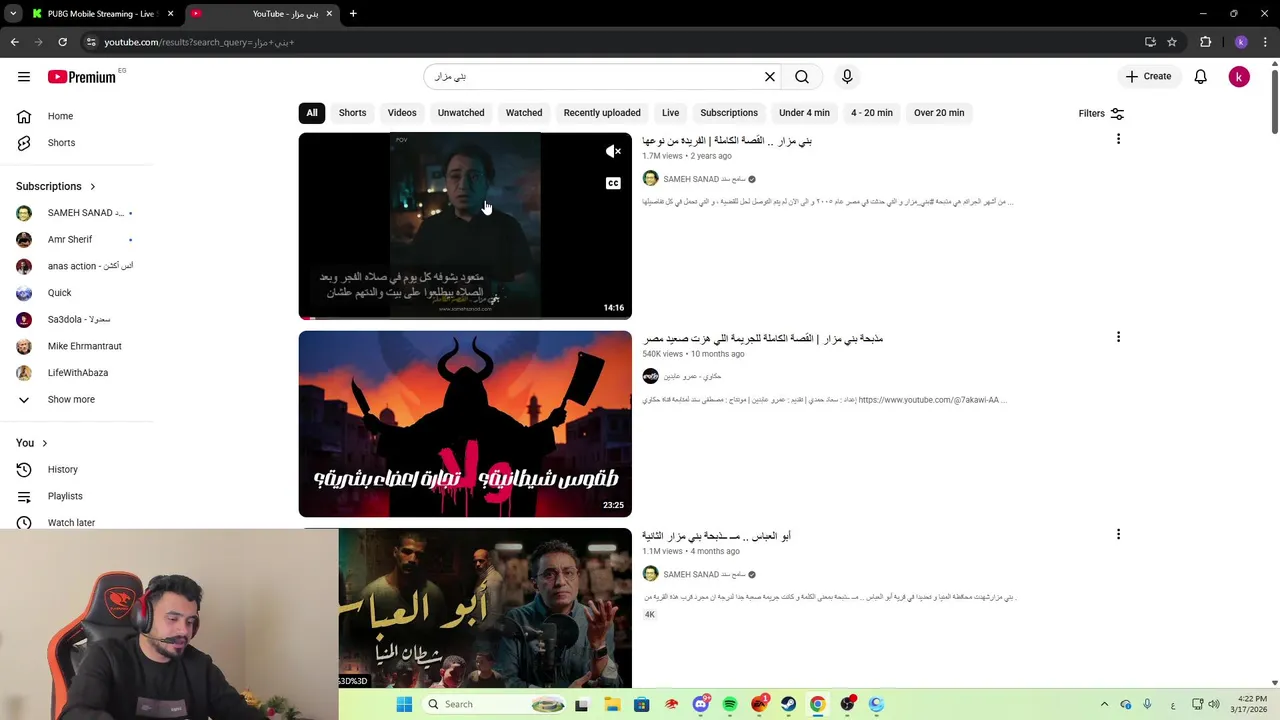This screenshot has height=720, width=1280.
Task: Open more options for first video result
Action: tap(1118, 139)
